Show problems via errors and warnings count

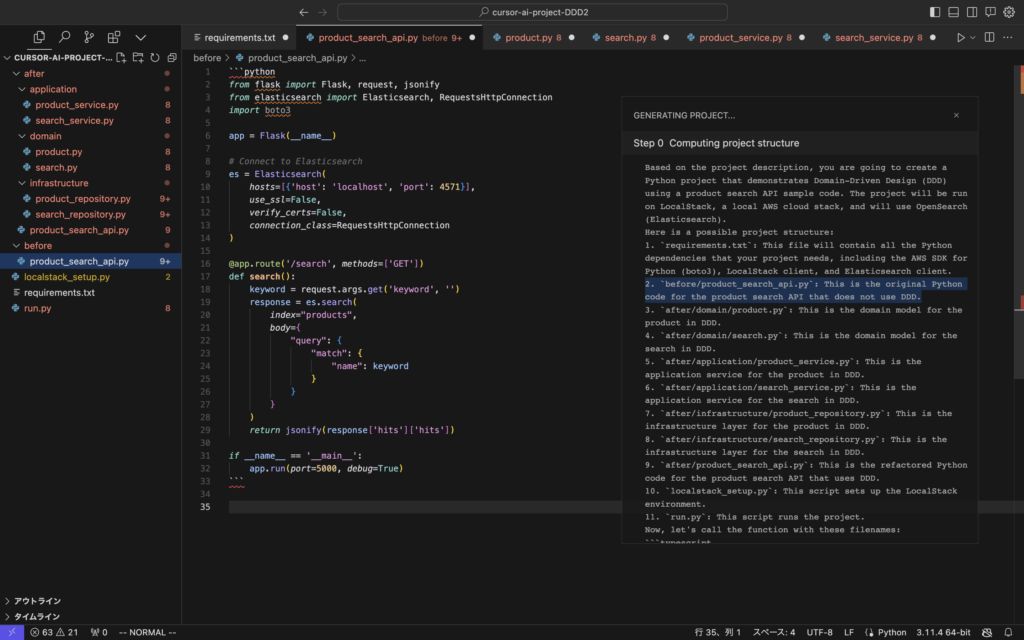coord(54,632)
